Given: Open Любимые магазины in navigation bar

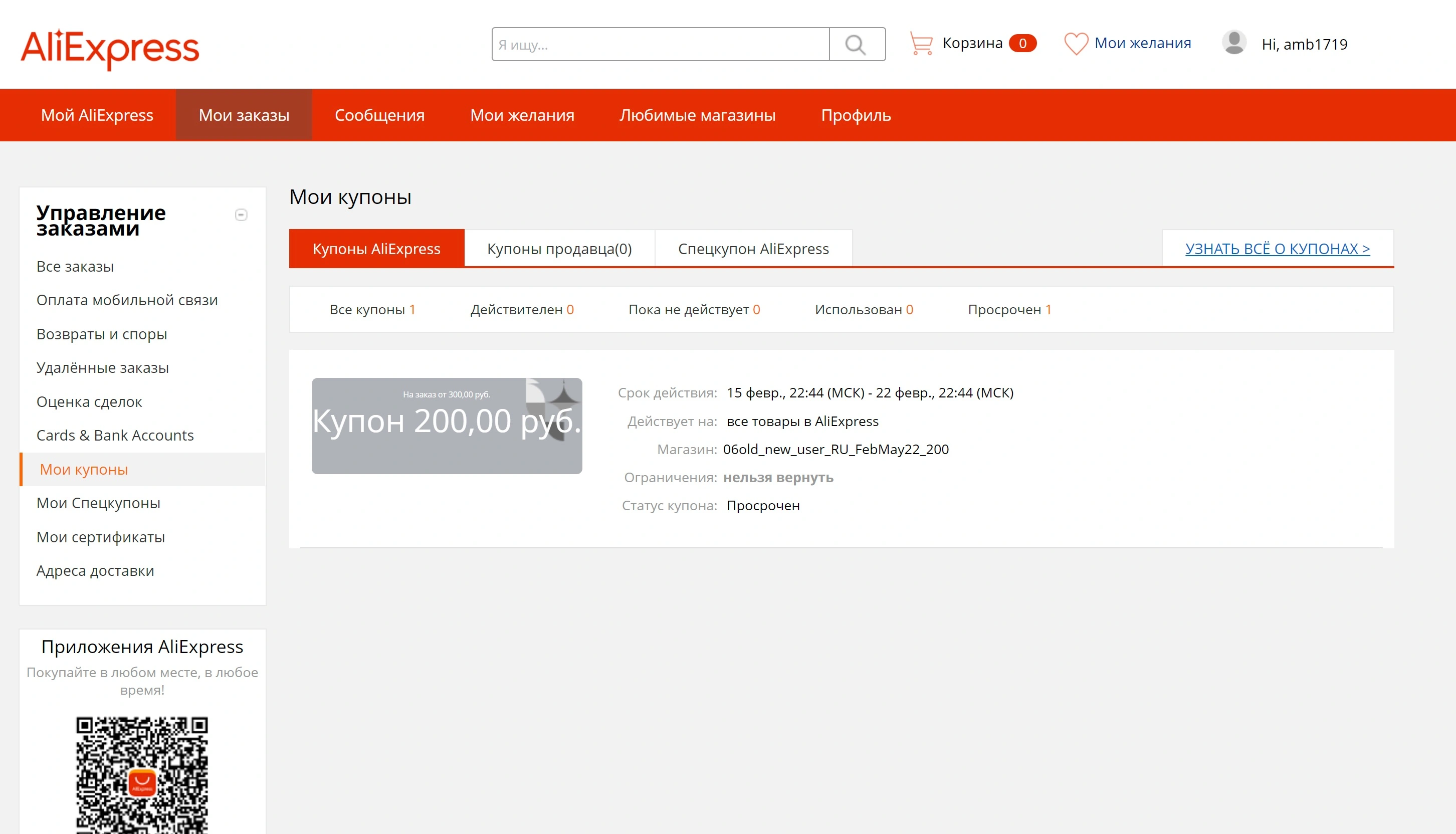Looking at the screenshot, I should pyautogui.click(x=698, y=115).
